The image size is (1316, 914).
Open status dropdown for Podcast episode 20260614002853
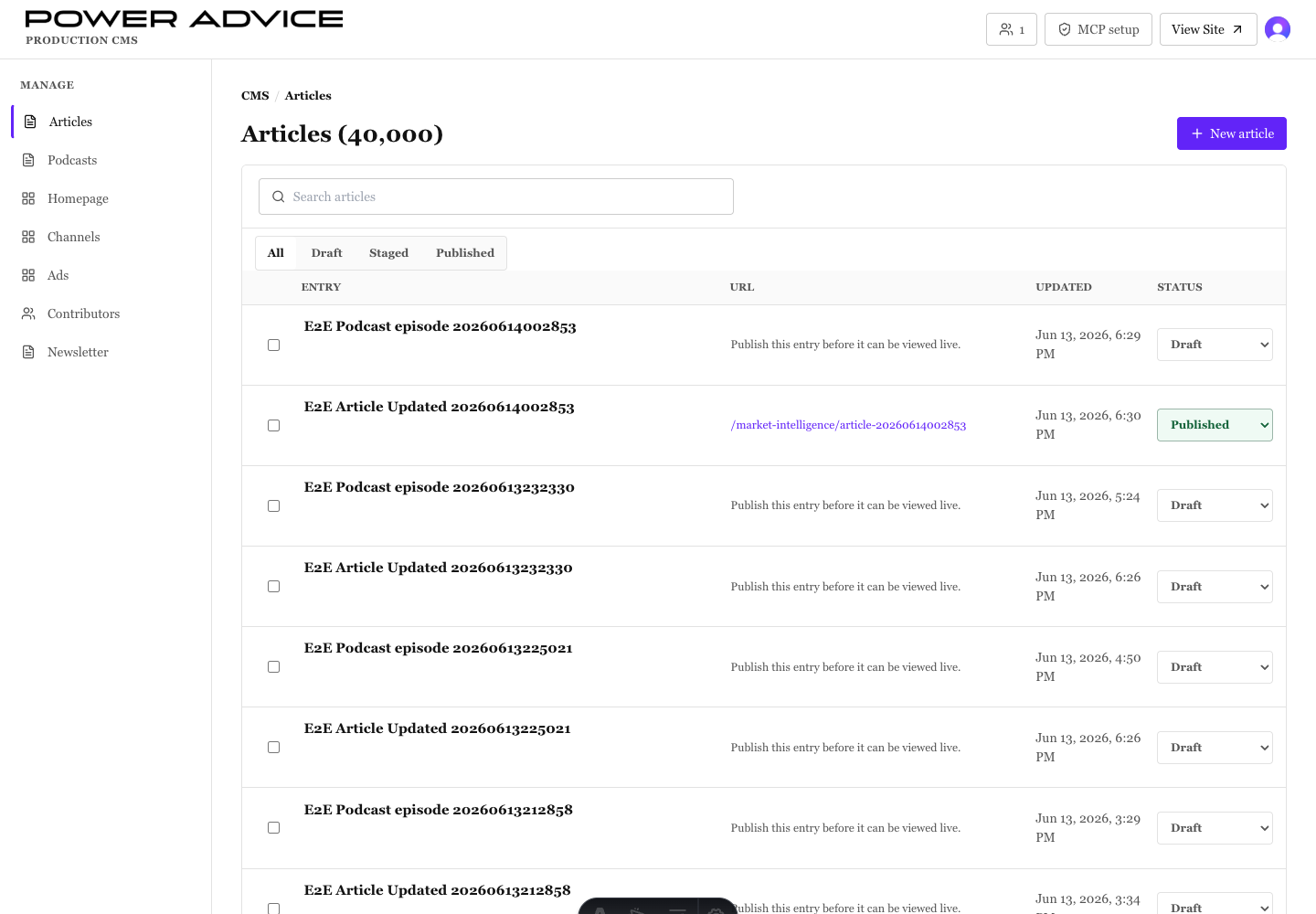(1215, 345)
